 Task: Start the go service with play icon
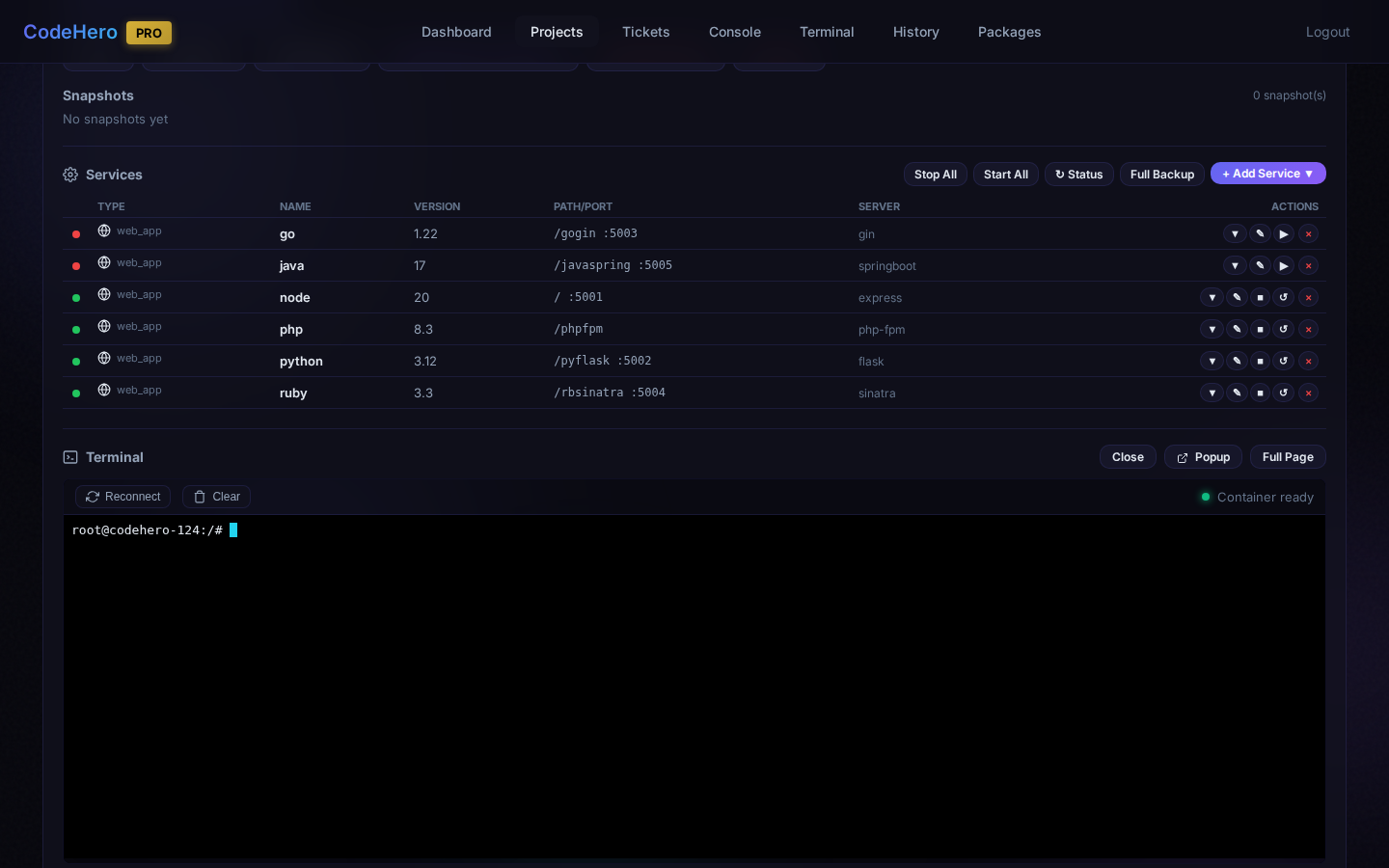point(1283,234)
